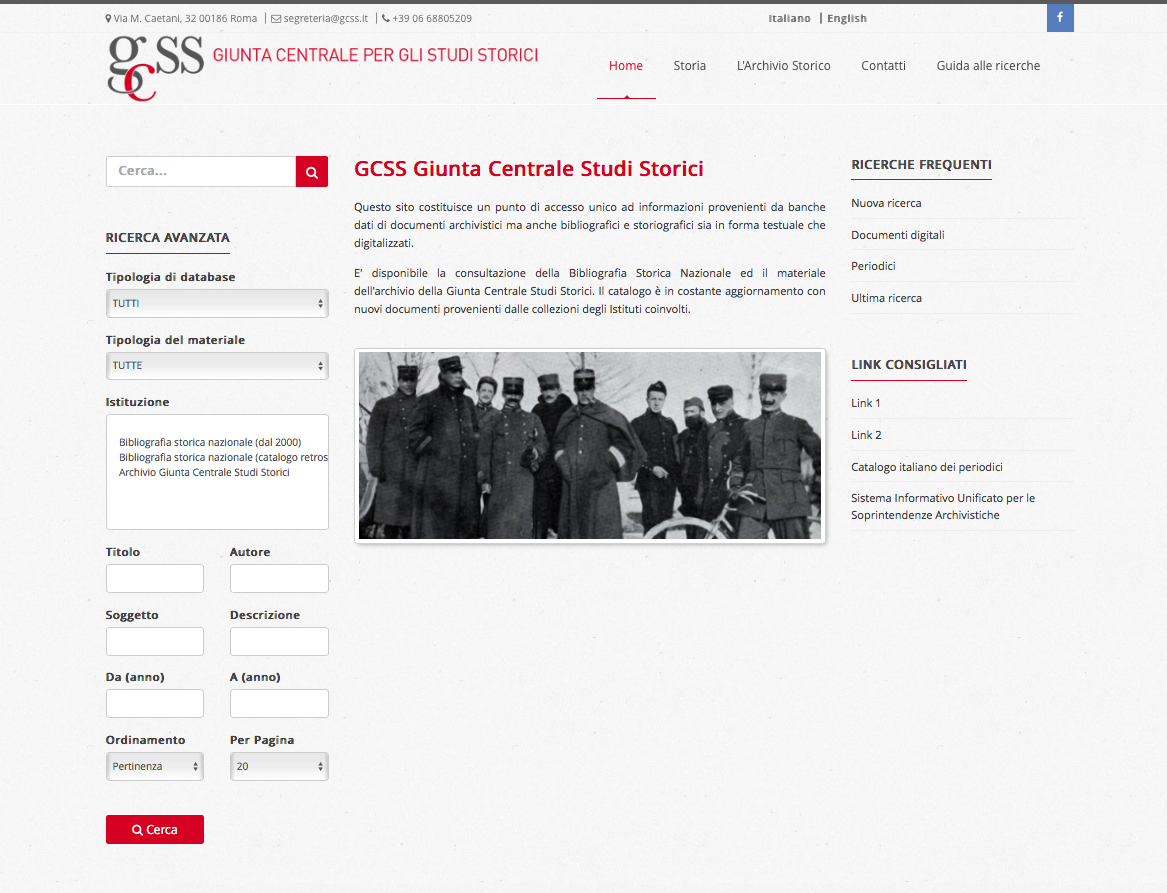Viewport: 1167px width, 893px height.
Task: Click the envelope email icon
Action: (x=276, y=19)
